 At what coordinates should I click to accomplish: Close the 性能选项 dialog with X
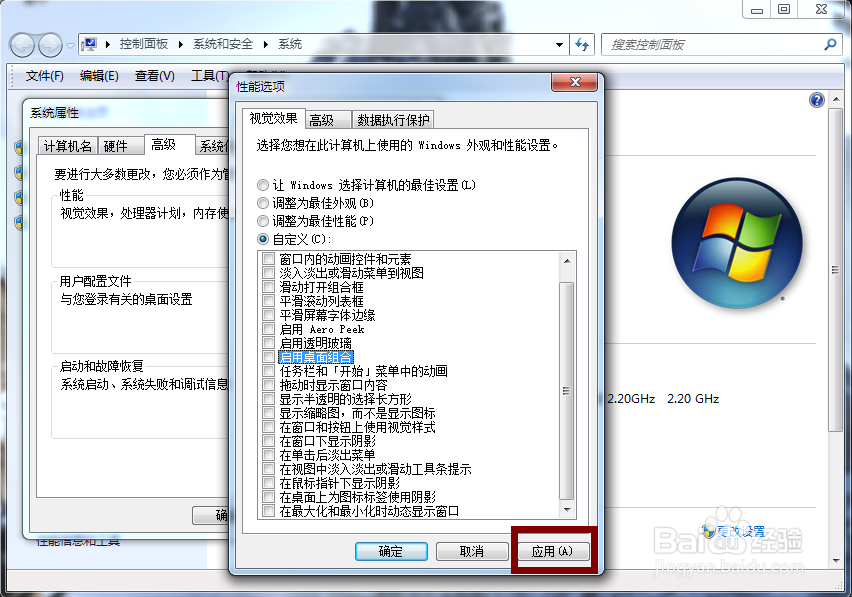tap(575, 82)
